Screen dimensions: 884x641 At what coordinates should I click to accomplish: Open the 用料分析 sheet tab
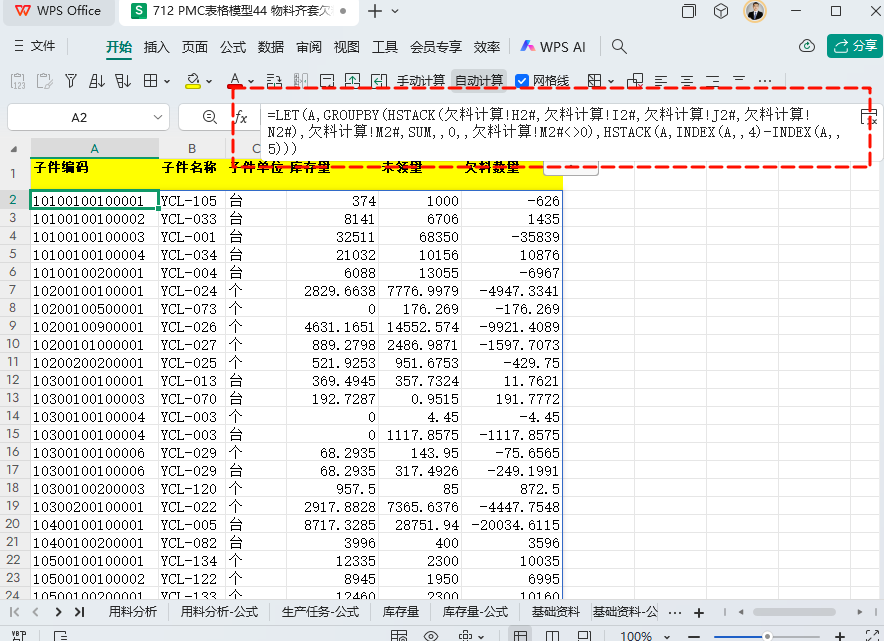click(133, 612)
